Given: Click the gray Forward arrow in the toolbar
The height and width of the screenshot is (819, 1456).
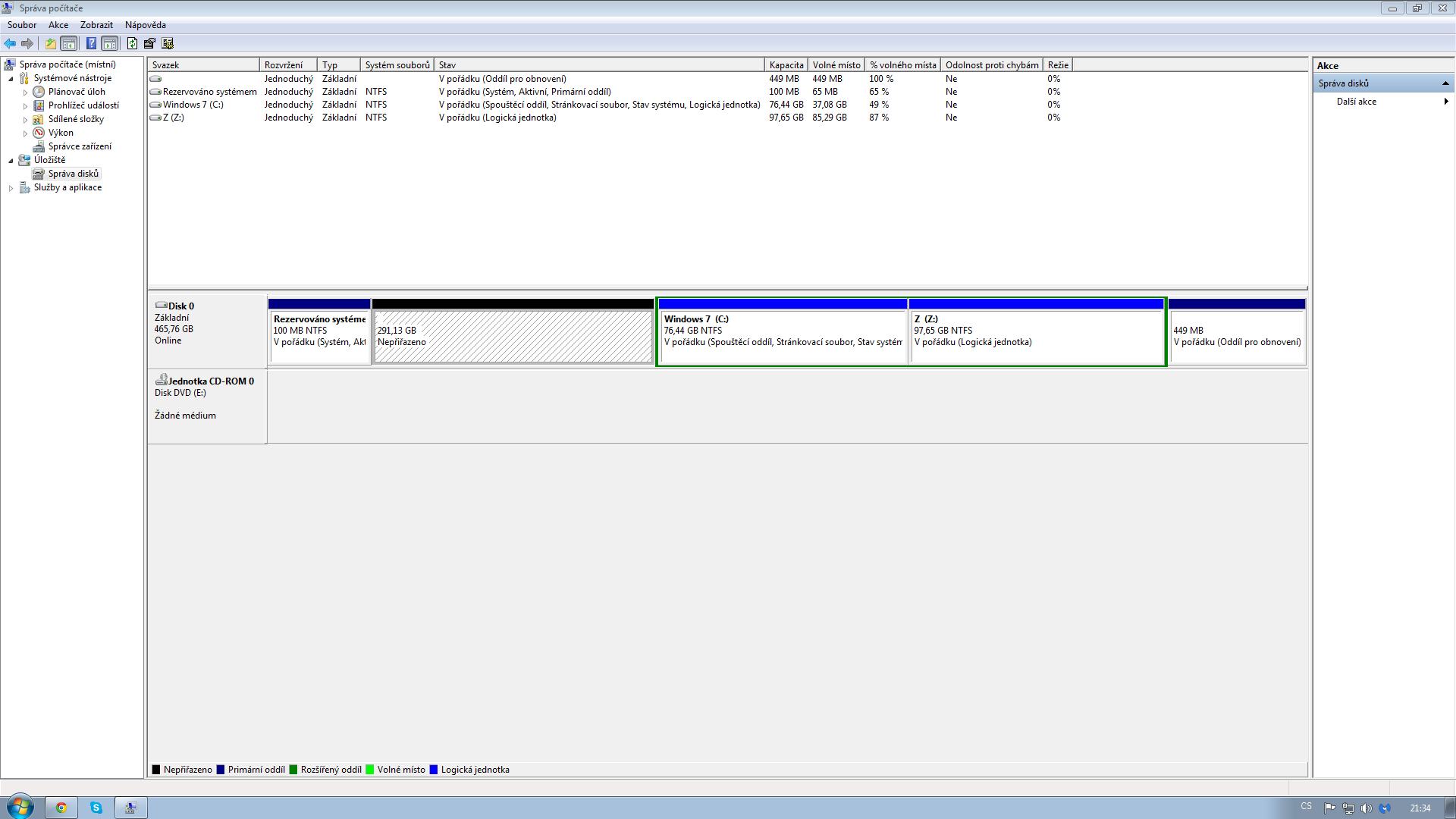Looking at the screenshot, I should coord(27,43).
